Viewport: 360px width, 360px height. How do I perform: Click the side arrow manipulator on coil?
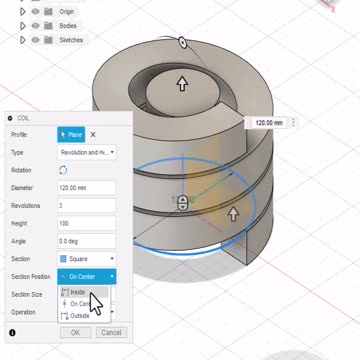point(234,214)
